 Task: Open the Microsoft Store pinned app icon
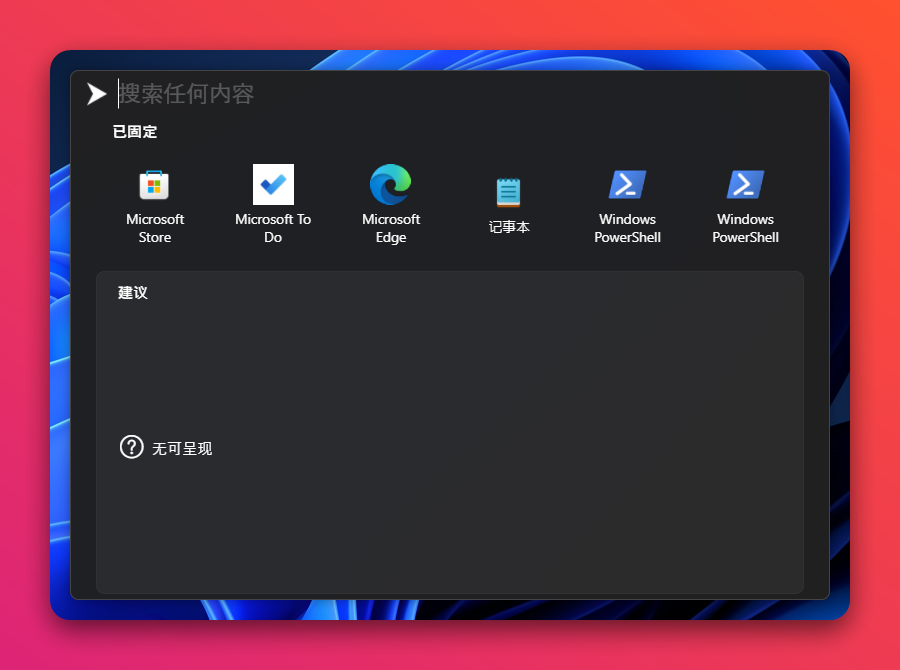pyautogui.click(x=154, y=185)
